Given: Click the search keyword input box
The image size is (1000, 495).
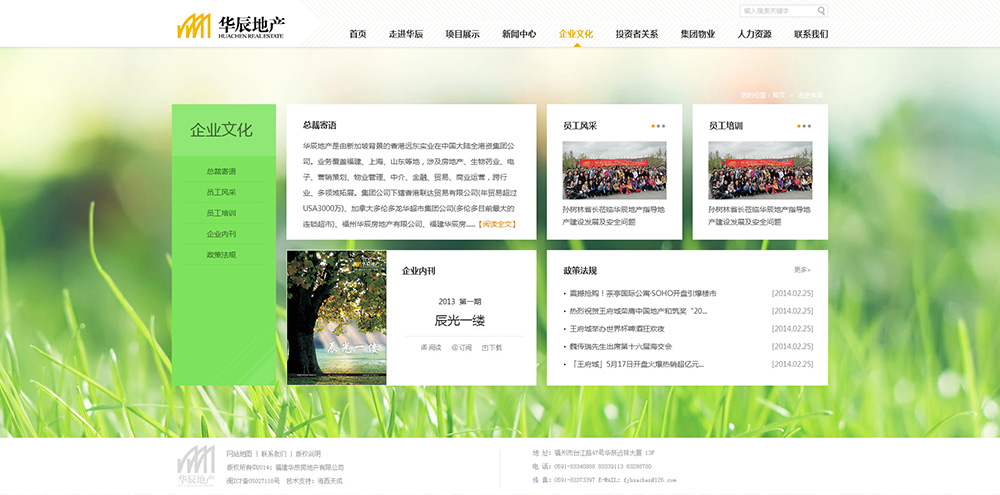Looking at the screenshot, I should pos(777,11).
